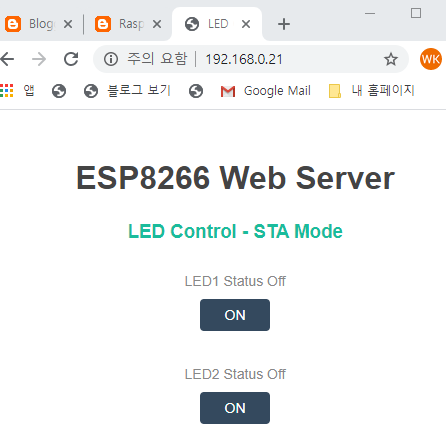The image size is (446, 442).
Task: Reload the page with the refresh icon
Action: (71, 59)
